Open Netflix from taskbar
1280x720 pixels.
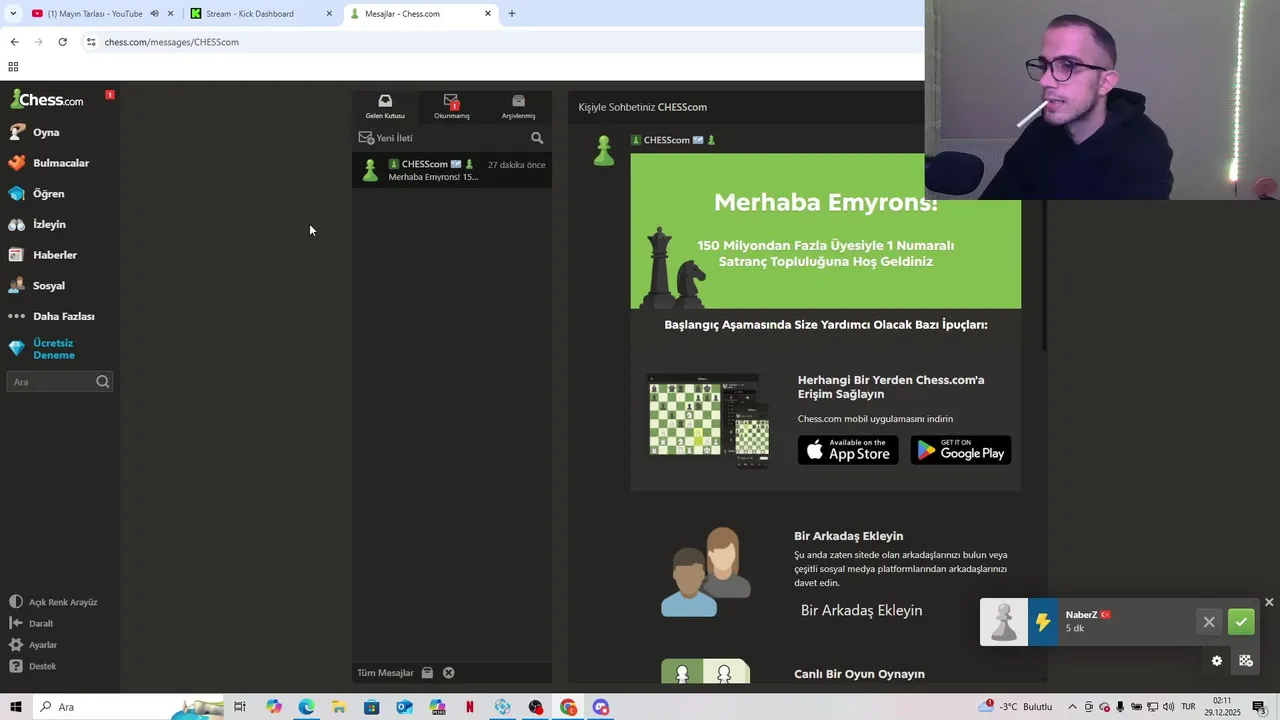pos(470,707)
